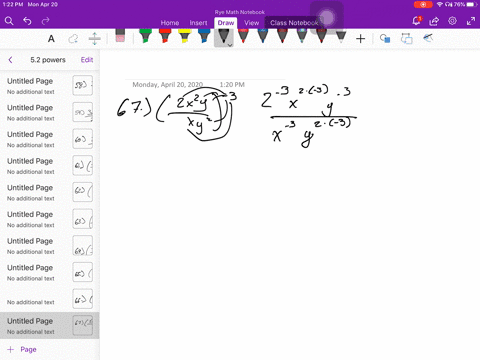
Task: Choose the insert space tool
Action: (x=95, y=39)
